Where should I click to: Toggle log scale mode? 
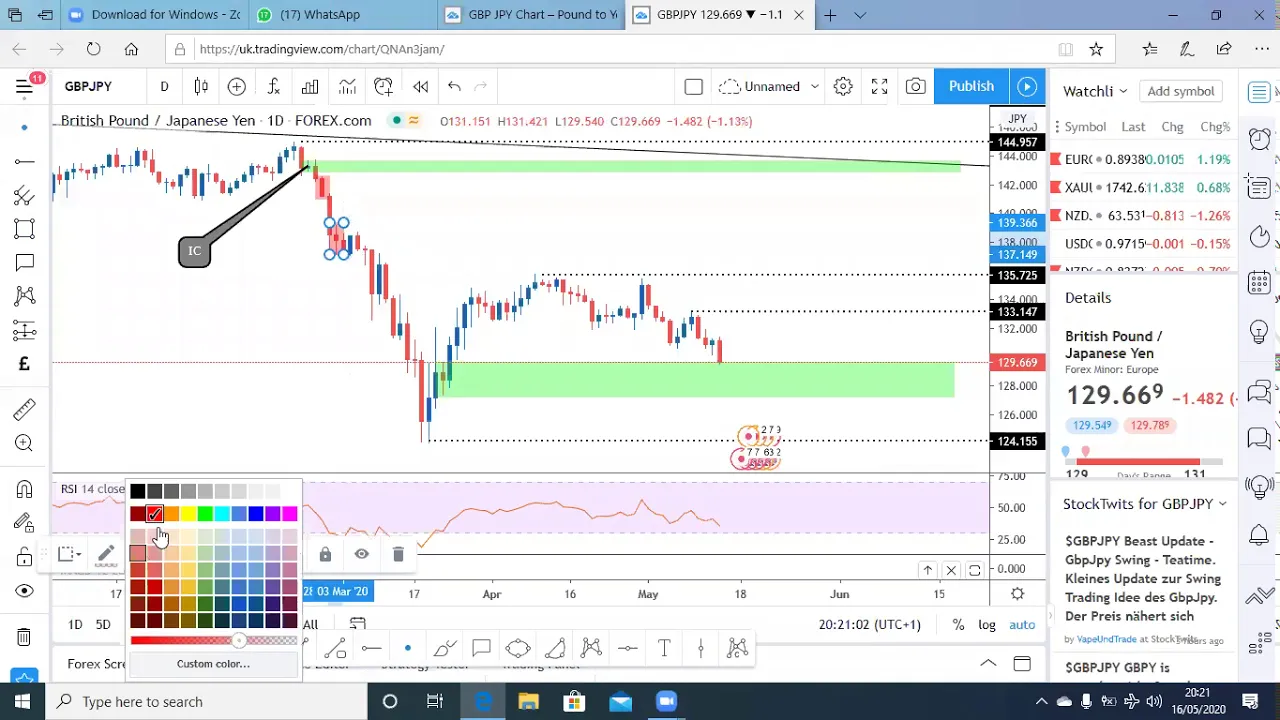(987, 625)
